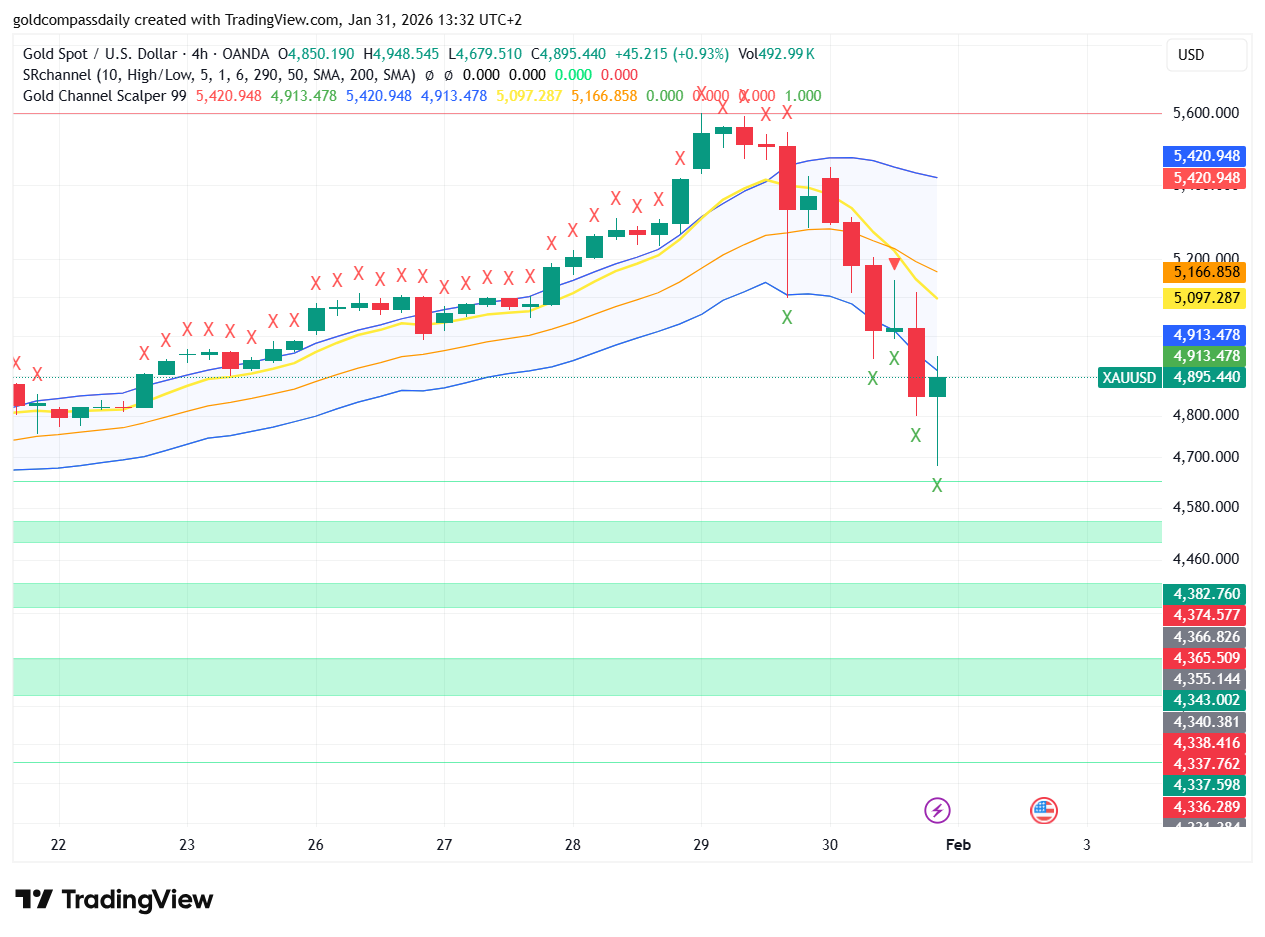Screen dimensions: 1265x937
Task: Click the purple lightning event icon above Feb
Action: click(x=936, y=810)
